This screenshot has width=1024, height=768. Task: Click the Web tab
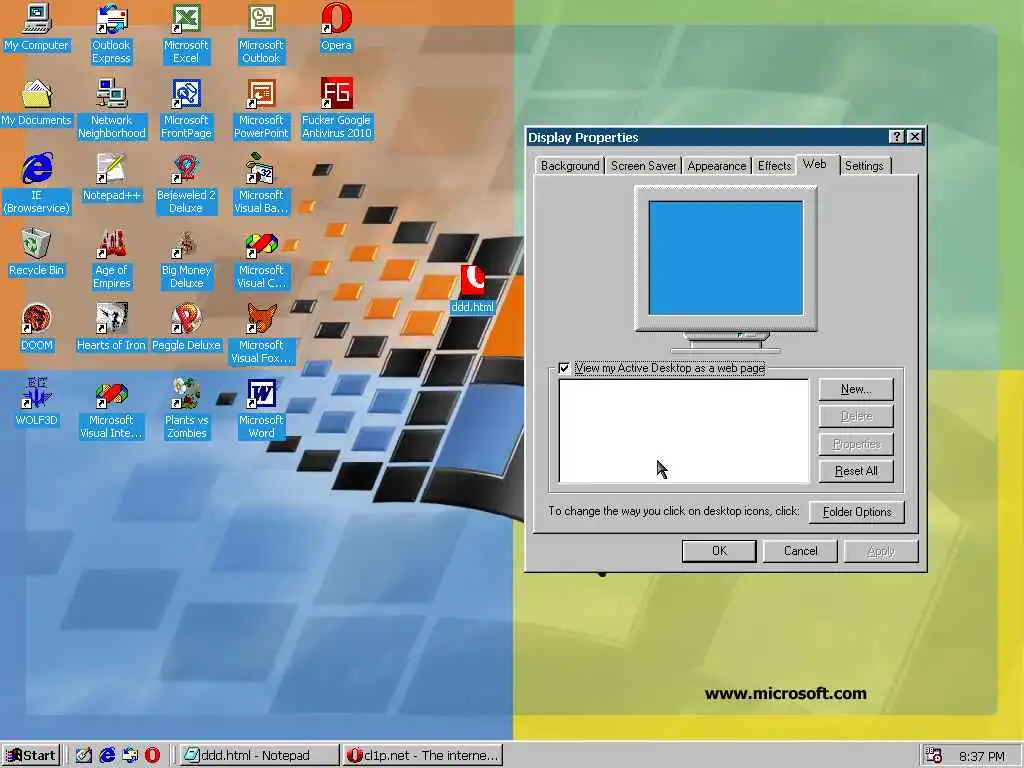(814, 164)
